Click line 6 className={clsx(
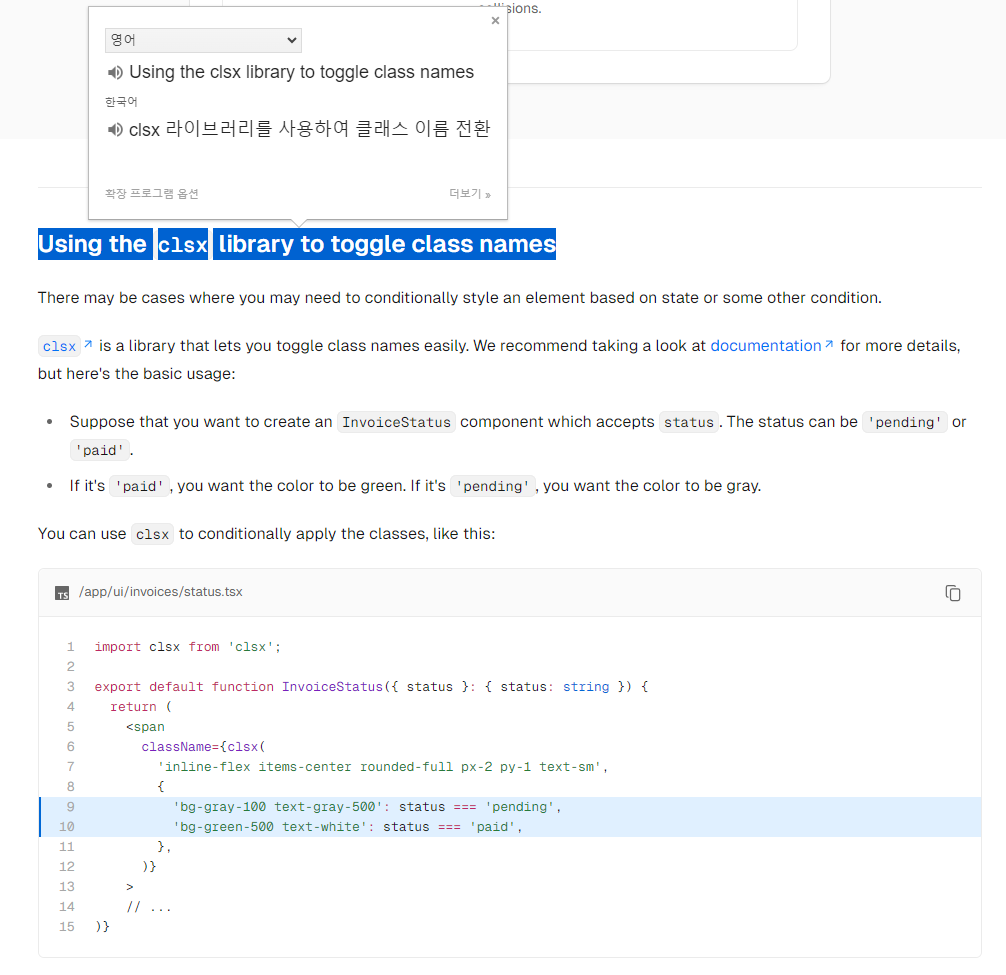 (x=203, y=747)
